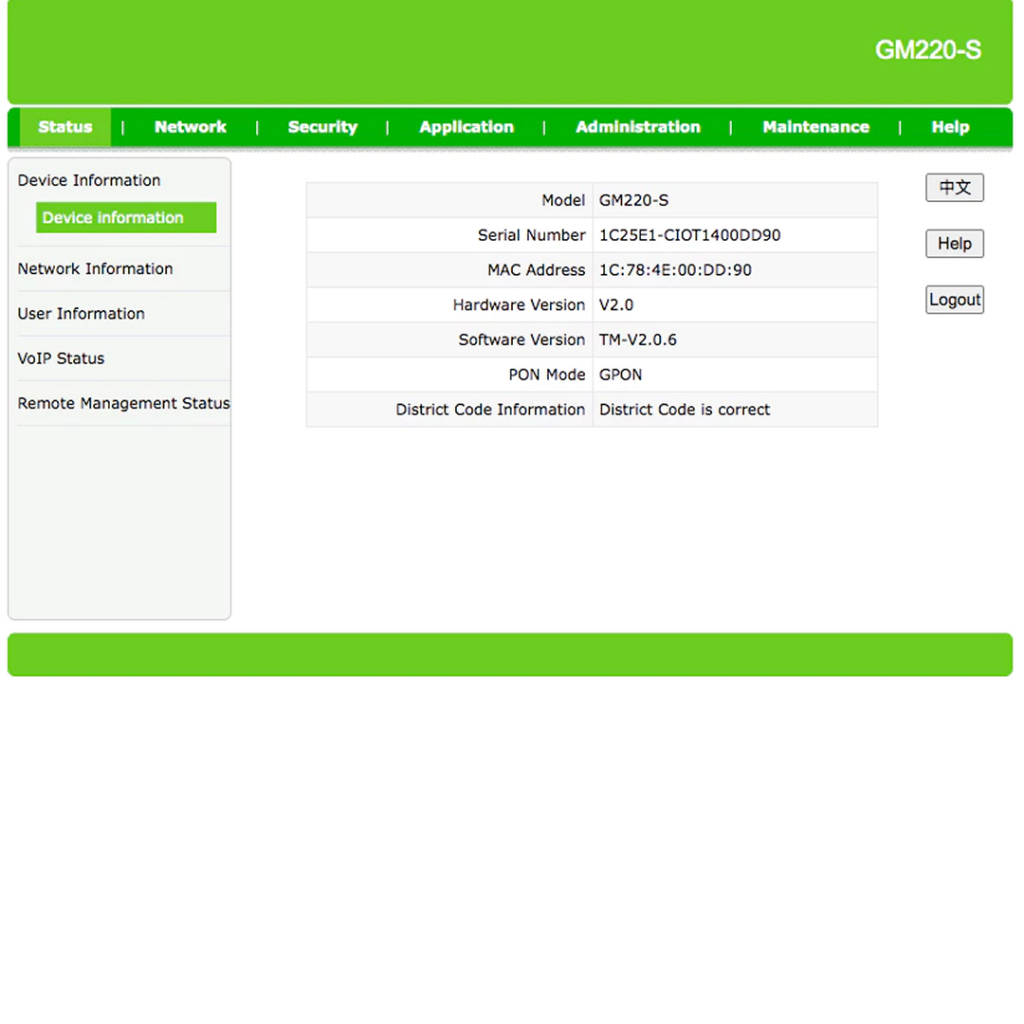Open the Status tab in navigation bar
The image size is (1024, 1024).
click(x=65, y=127)
